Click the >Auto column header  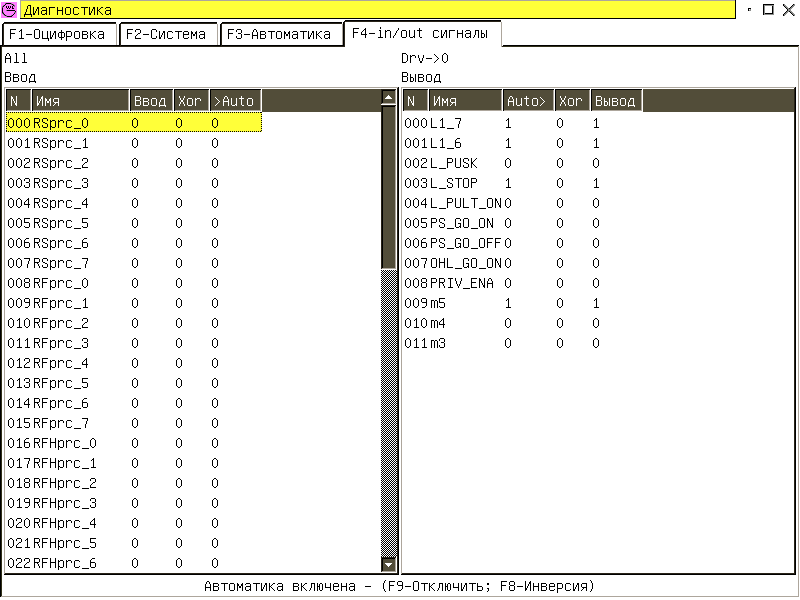tap(234, 101)
